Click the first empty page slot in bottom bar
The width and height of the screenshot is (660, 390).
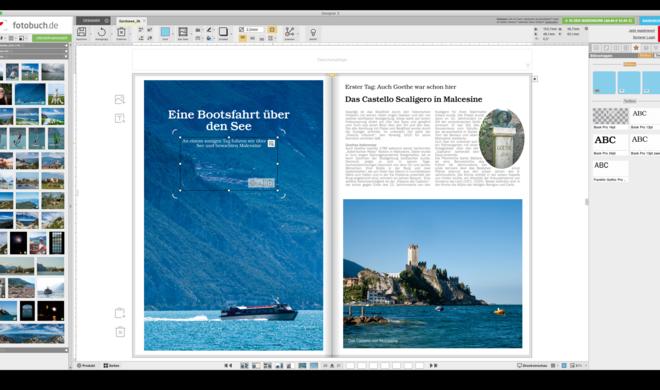(350, 366)
